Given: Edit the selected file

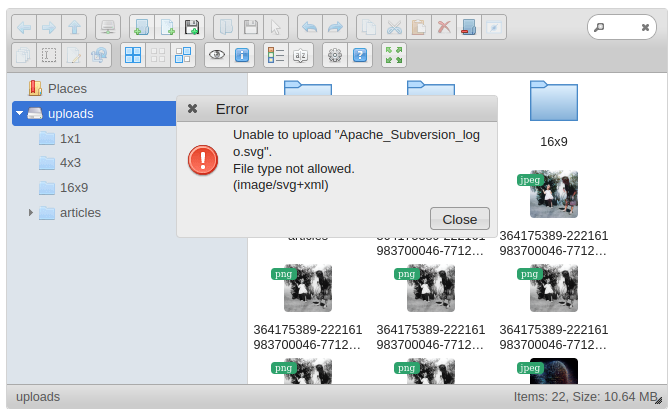Looking at the screenshot, I should point(74,55).
